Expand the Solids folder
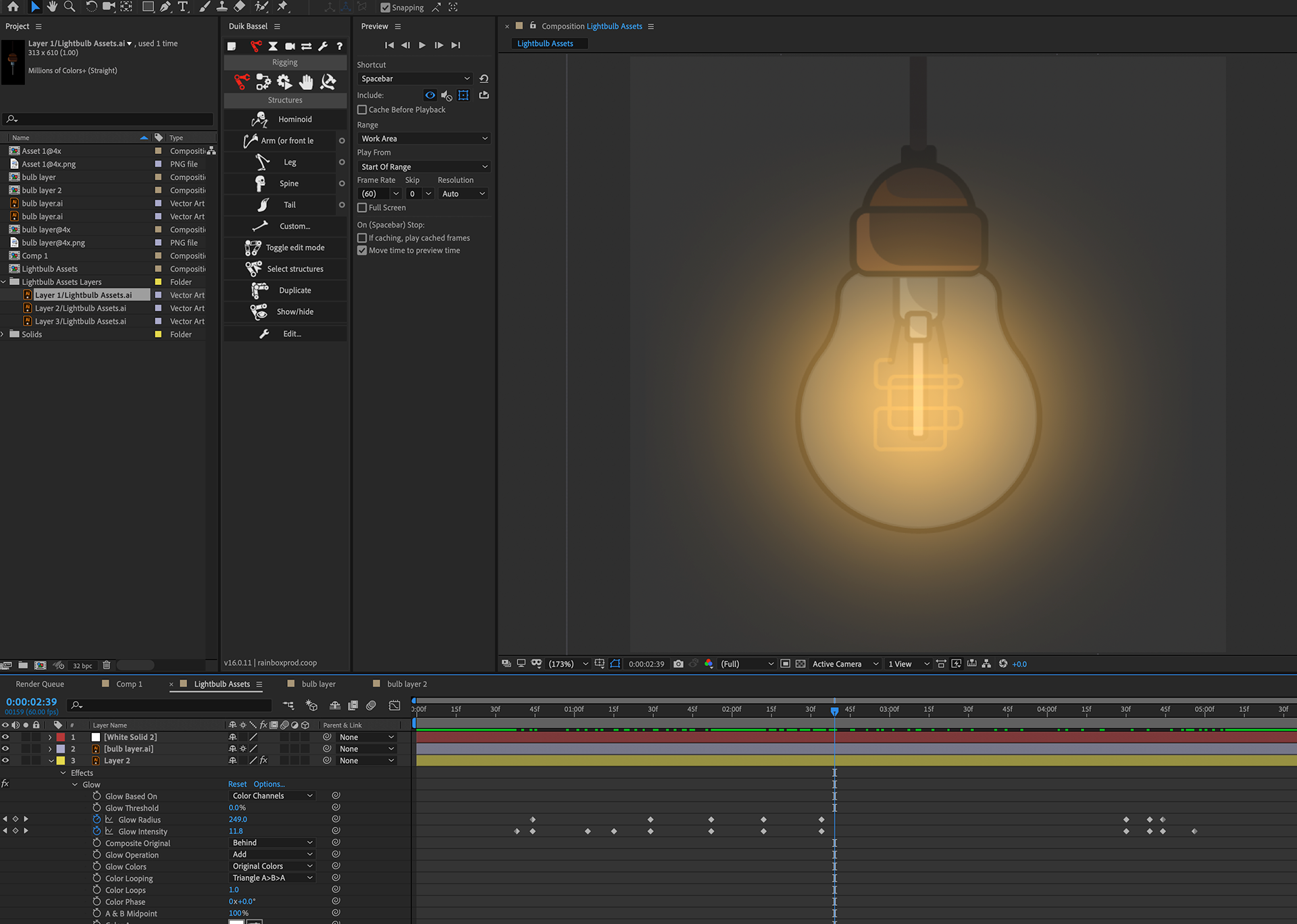Image resolution: width=1297 pixels, height=924 pixels. [x=3, y=334]
